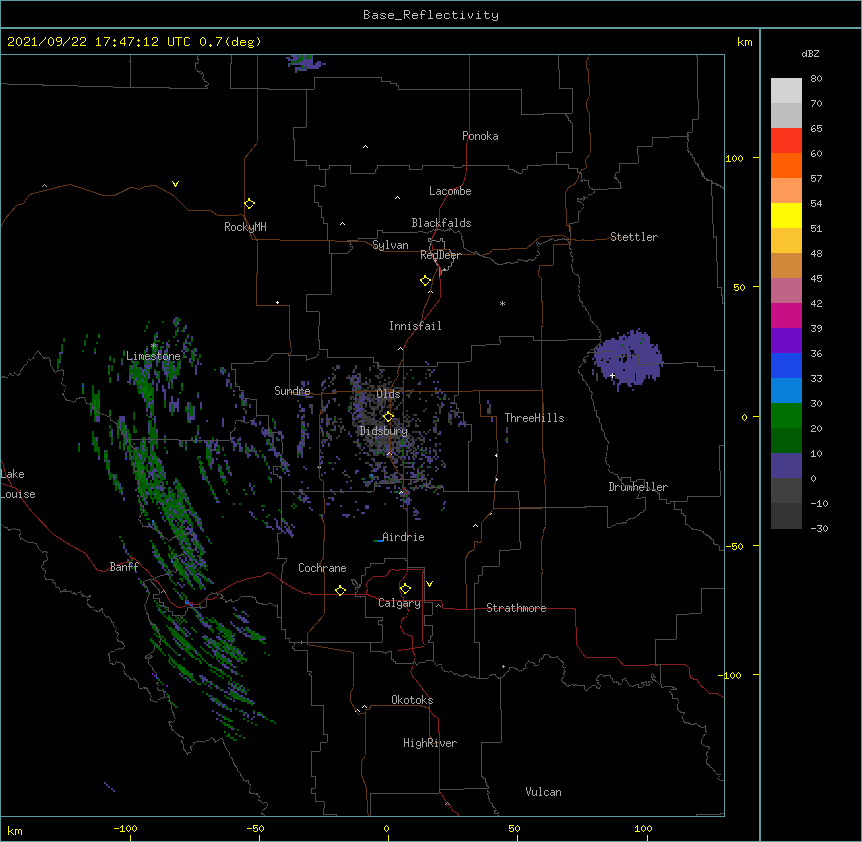Select the bright orange legend swatch below red

tap(786, 165)
